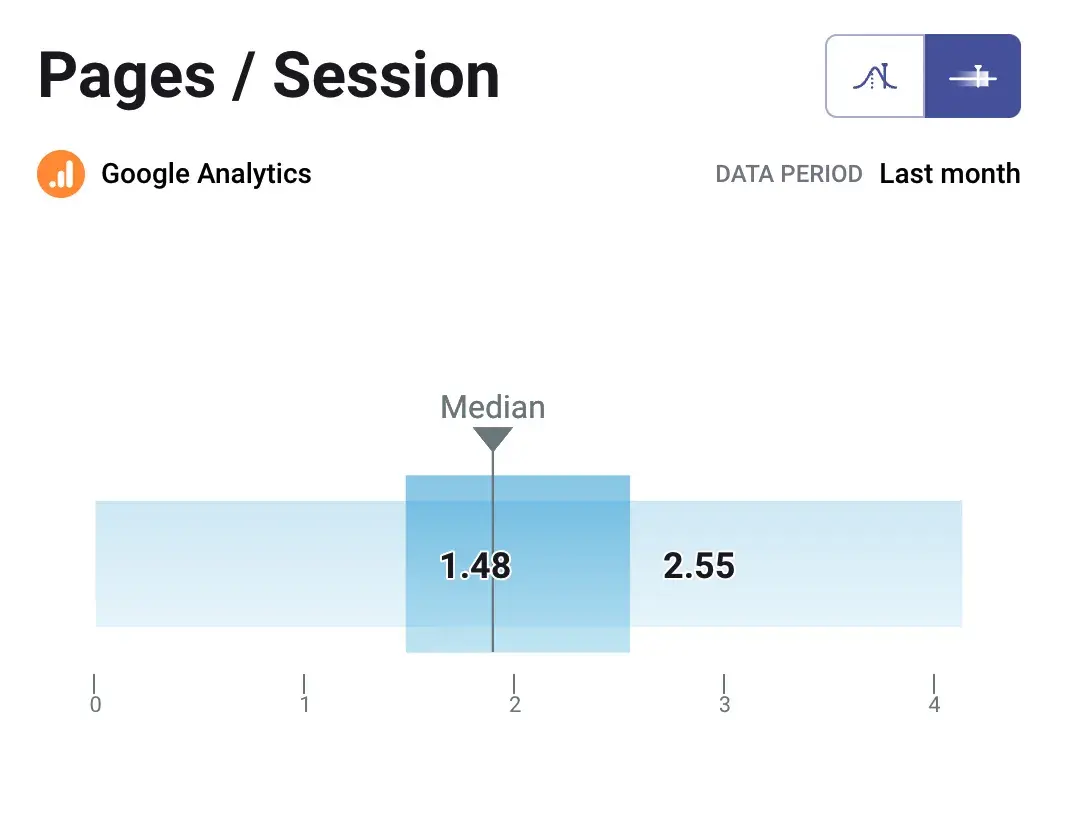This screenshot has height=836, width=1068.
Task: Click the dark blue interquartile range box
Action: (560, 520)
